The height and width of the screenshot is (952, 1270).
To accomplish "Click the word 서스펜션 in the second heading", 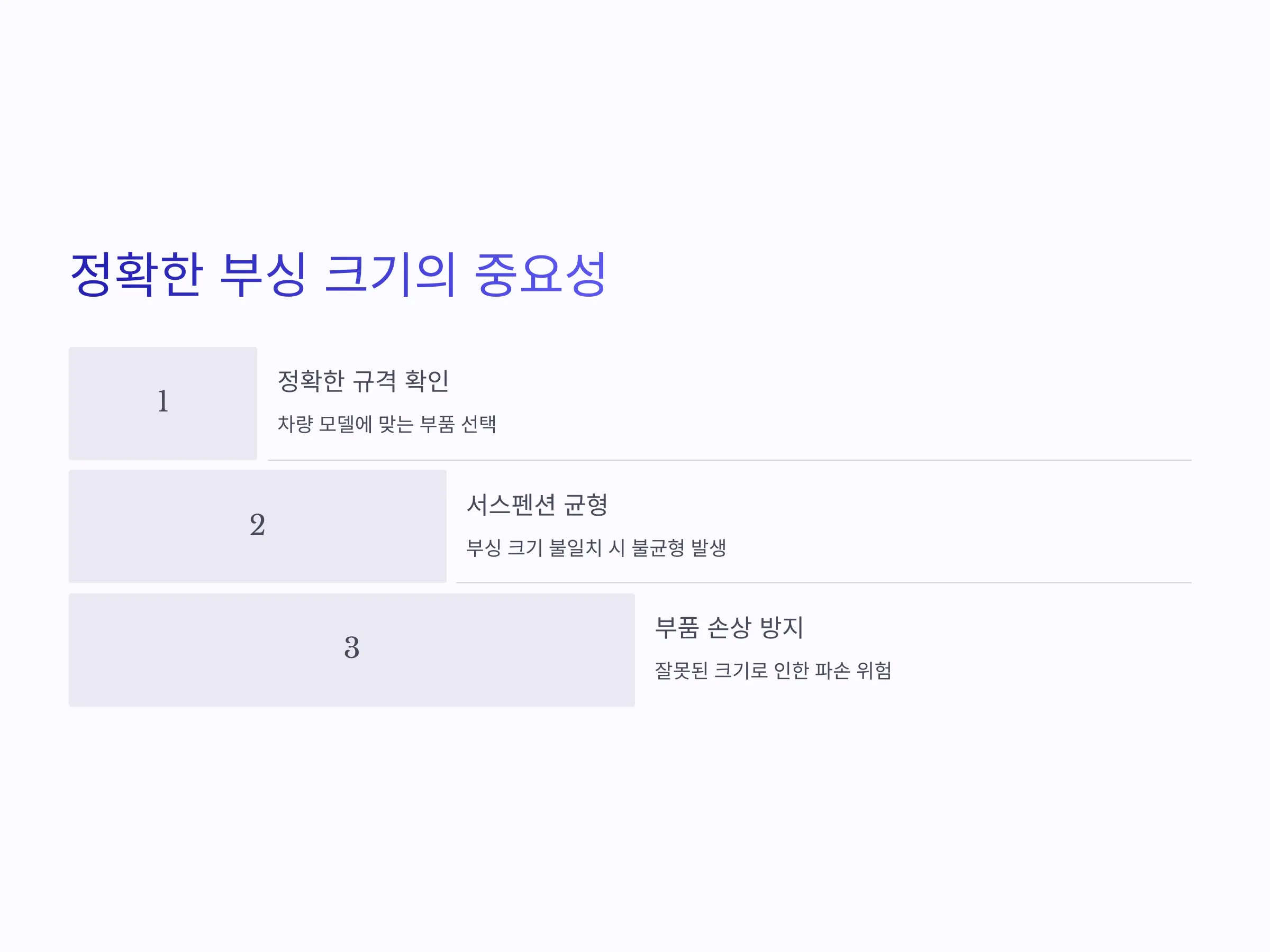I will tap(511, 505).
